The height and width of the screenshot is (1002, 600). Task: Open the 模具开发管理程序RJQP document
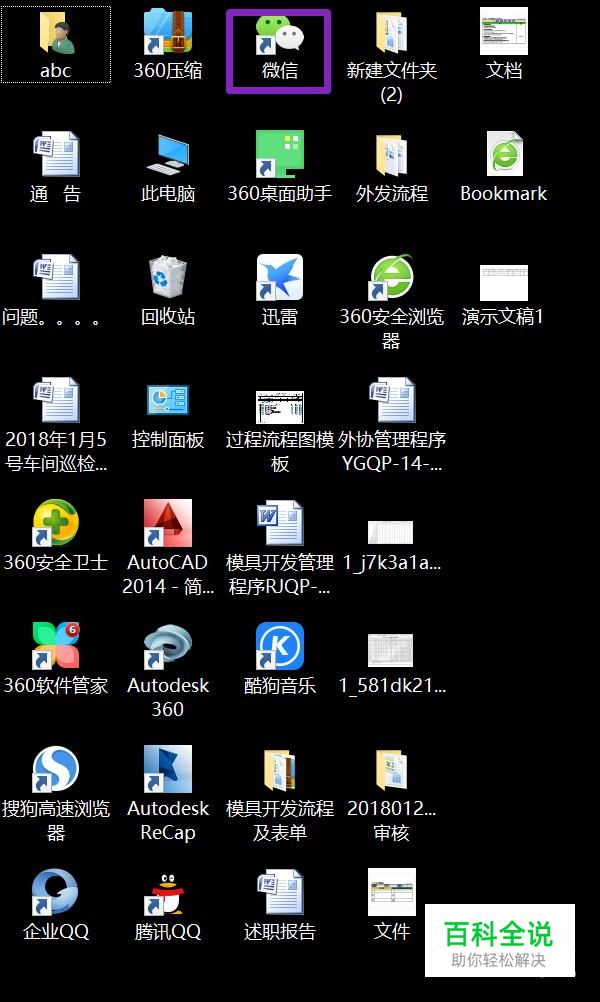[x=279, y=523]
